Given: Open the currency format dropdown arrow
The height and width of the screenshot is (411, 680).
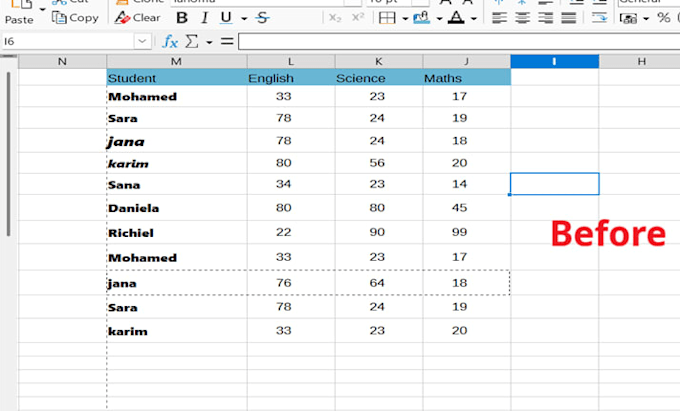Looking at the screenshot, I should pos(646,19).
